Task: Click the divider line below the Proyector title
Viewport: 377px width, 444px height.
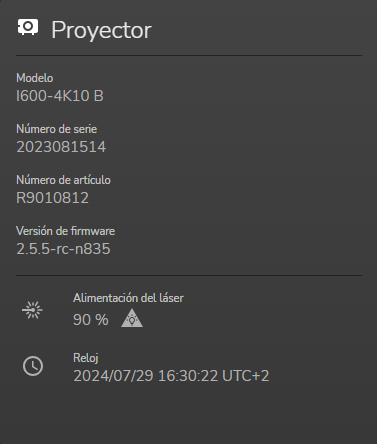Action: click(189, 55)
